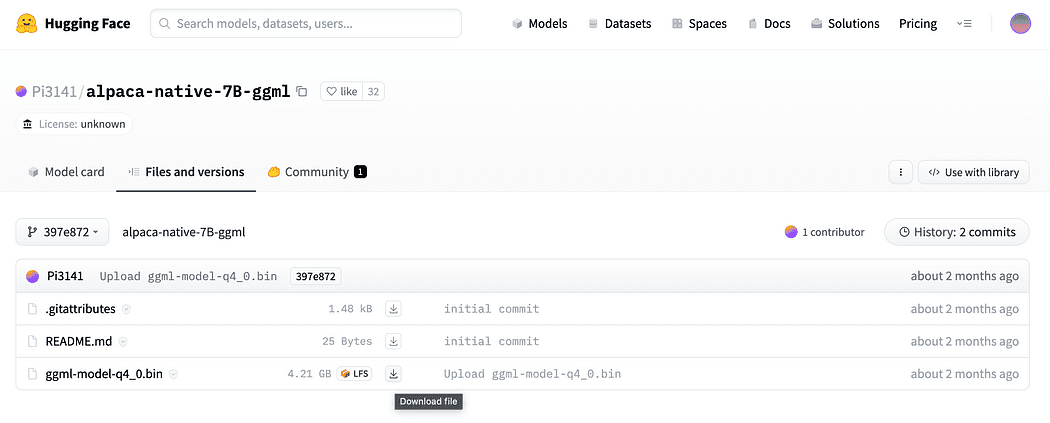Click the alpaca-native-7B-ggml breadcrumb path

183,232
